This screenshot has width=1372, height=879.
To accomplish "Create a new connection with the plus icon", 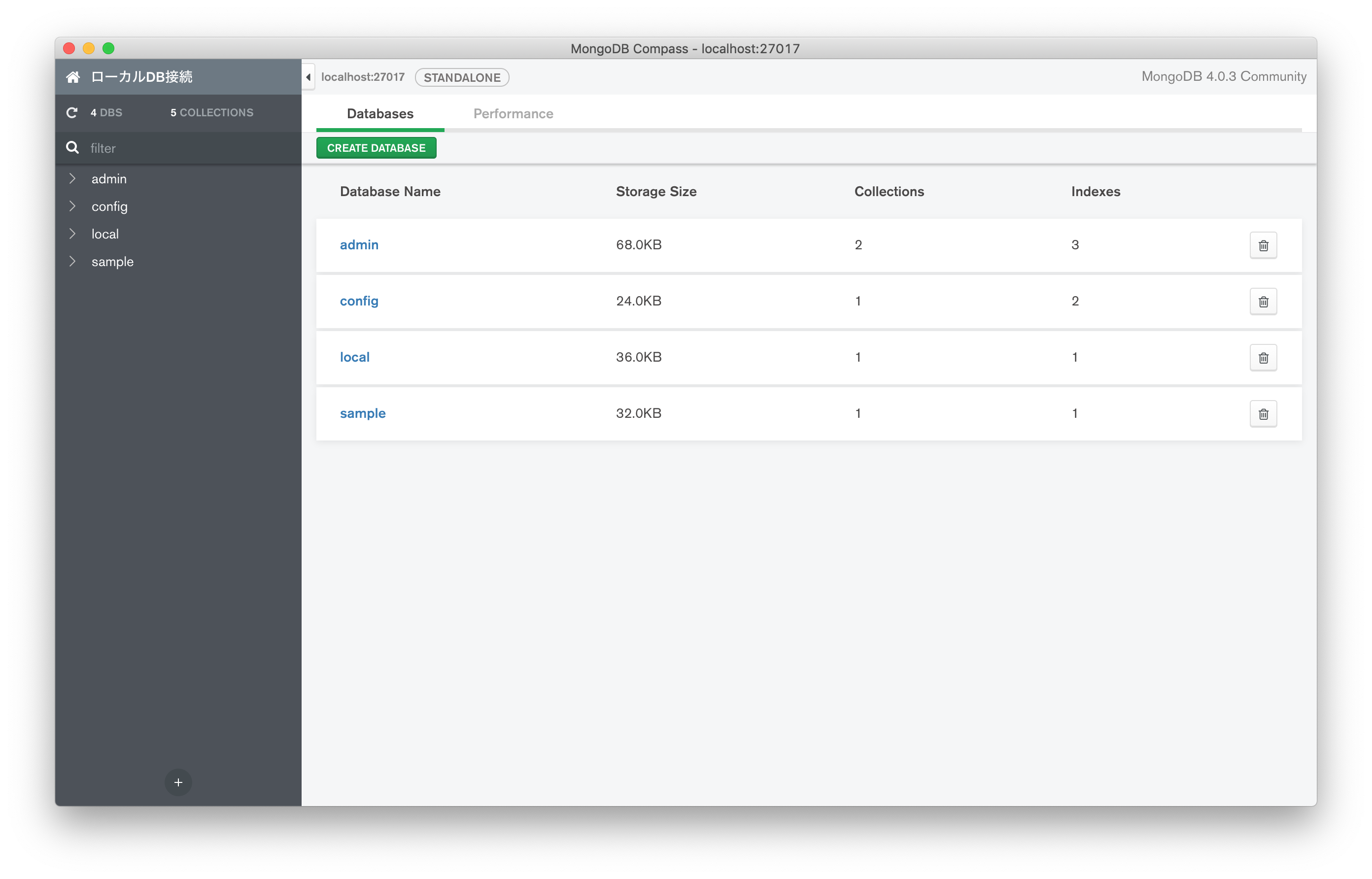I will click(178, 782).
